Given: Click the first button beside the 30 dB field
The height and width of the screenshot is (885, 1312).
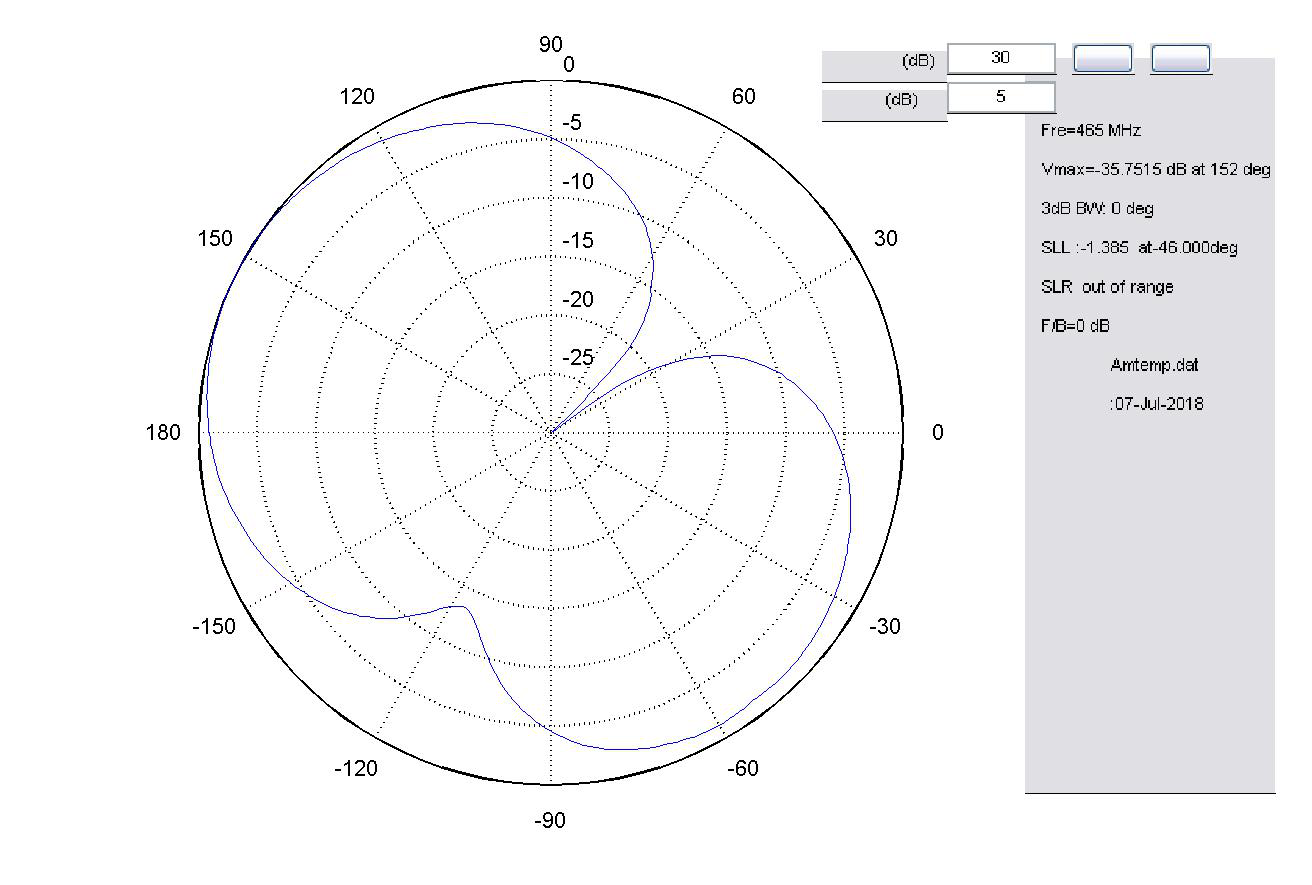Looking at the screenshot, I should pyautogui.click(x=1101, y=58).
